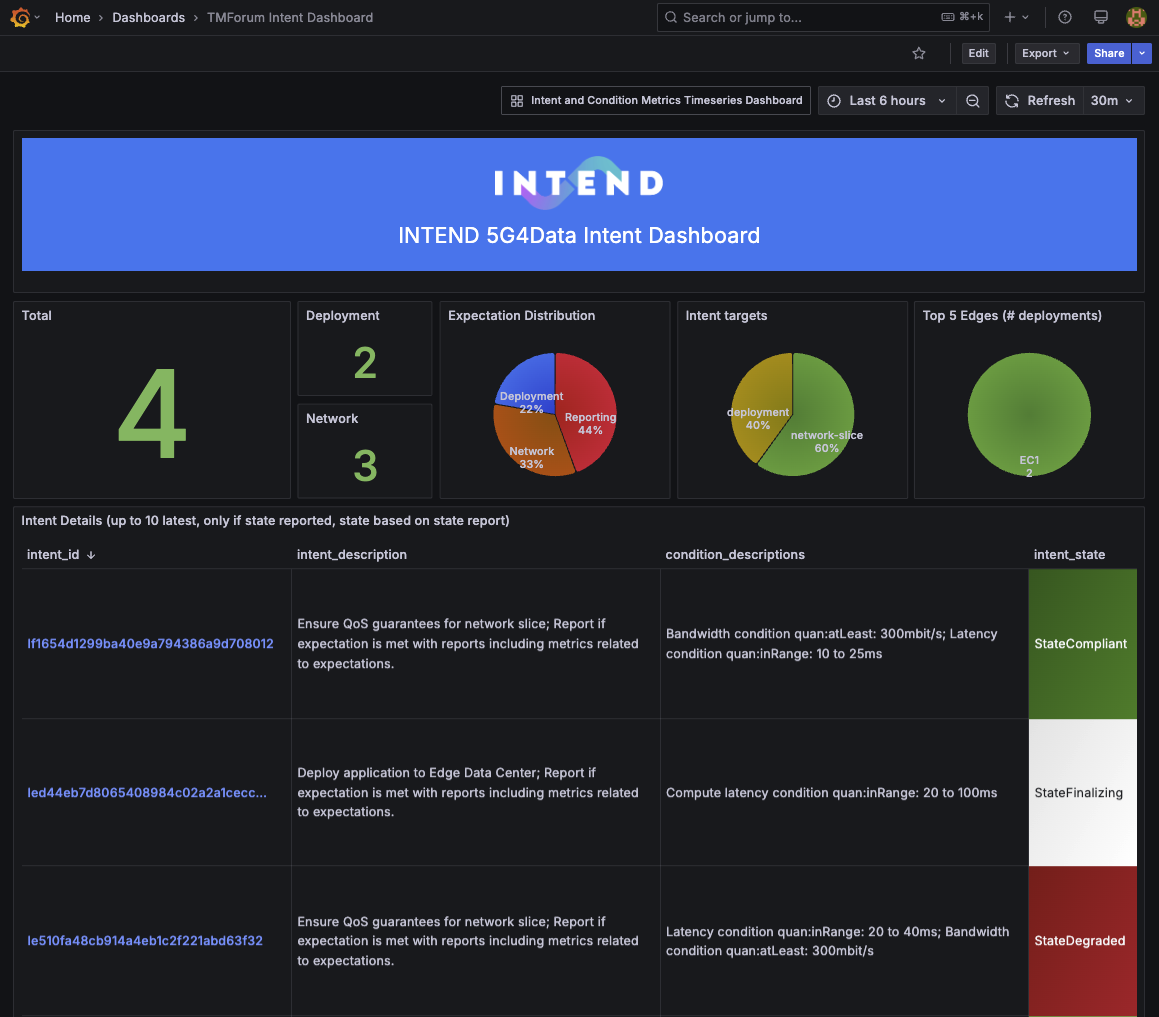Image resolution: width=1159 pixels, height=1017 pixels.
Task: Open the Last 6 hours time picker
Action: coord(886,101)
